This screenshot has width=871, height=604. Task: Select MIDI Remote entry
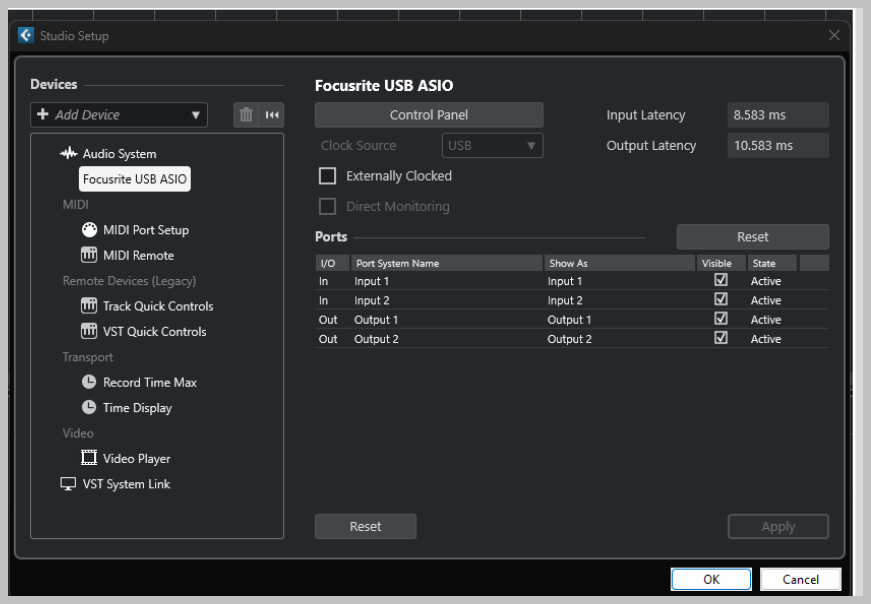point(138,255)
